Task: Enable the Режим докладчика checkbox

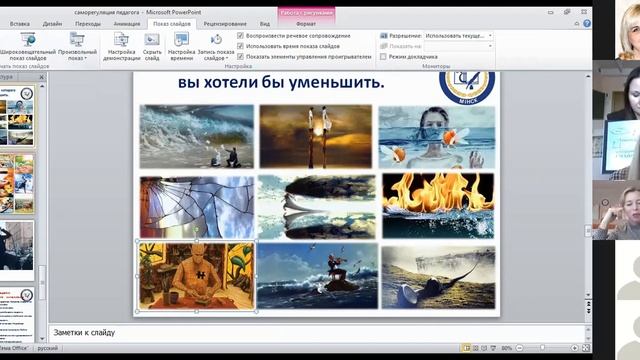Action: (383, 57)
